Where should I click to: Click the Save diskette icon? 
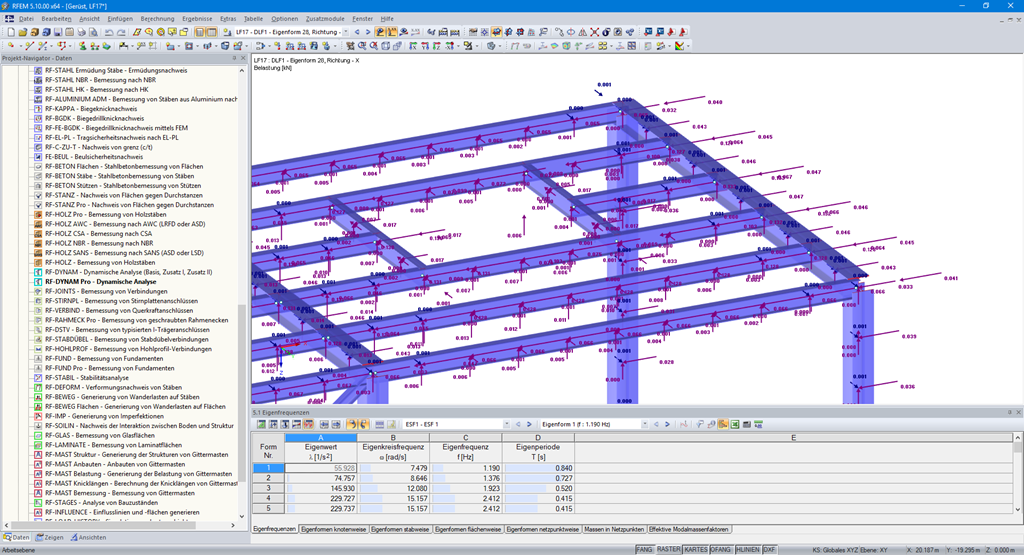(58, 31)
